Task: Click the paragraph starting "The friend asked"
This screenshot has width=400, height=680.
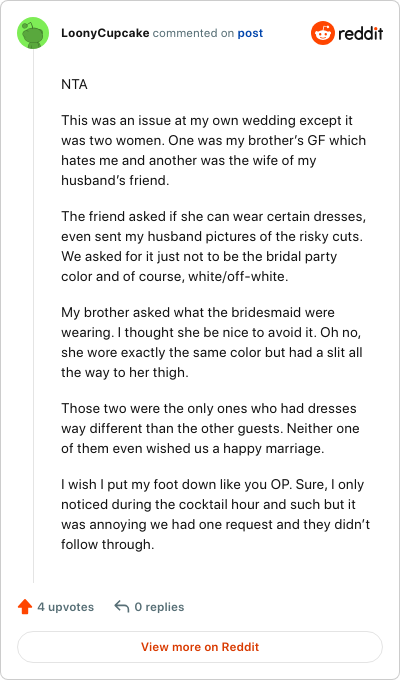Action: click(x=213, y=246)
